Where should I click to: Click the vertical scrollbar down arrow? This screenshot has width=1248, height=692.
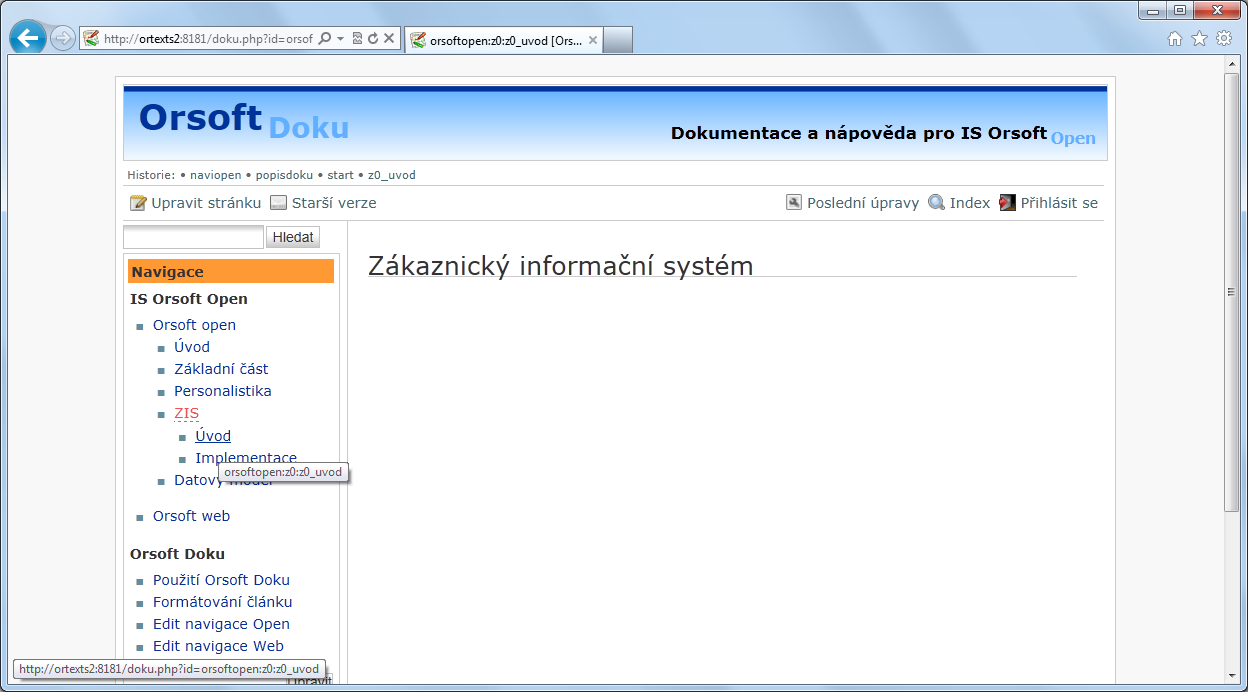tap(1231, 676)
